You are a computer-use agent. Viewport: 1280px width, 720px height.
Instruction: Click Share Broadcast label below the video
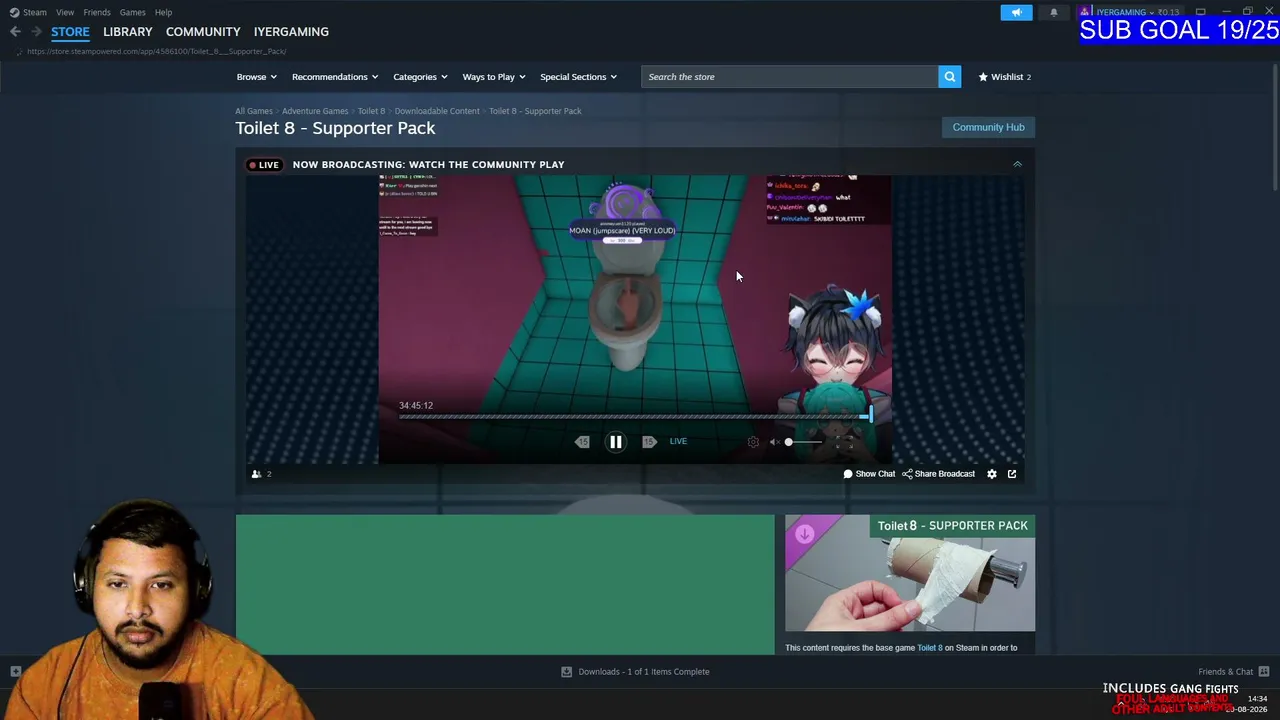pyautogui.click(x=945, y=474)
